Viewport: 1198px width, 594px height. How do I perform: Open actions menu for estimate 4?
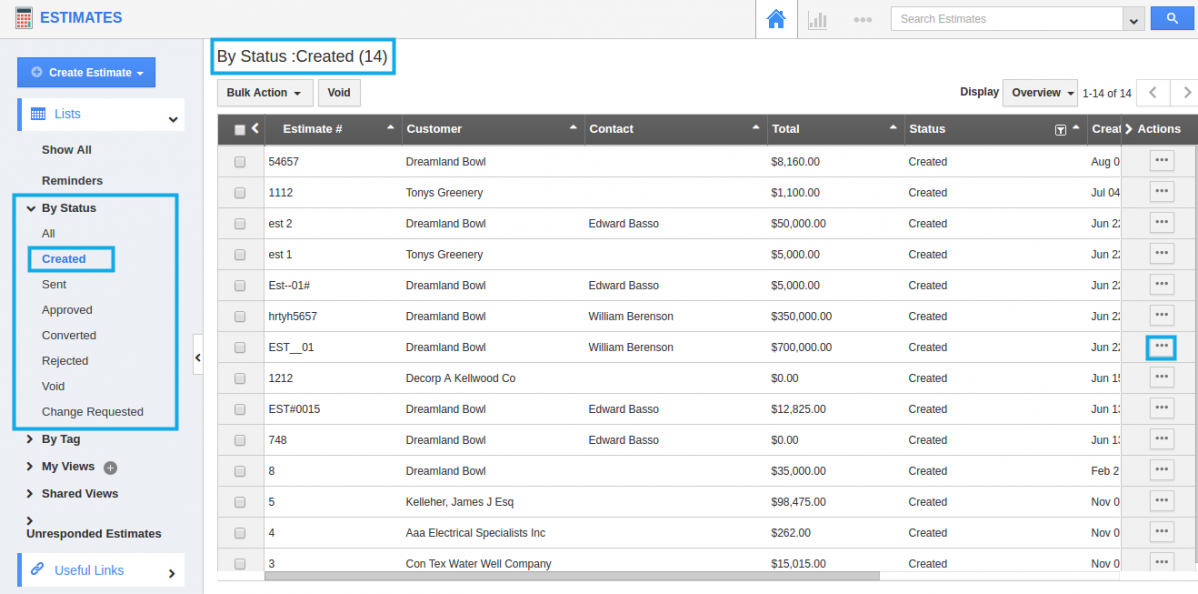(1161, 531)
